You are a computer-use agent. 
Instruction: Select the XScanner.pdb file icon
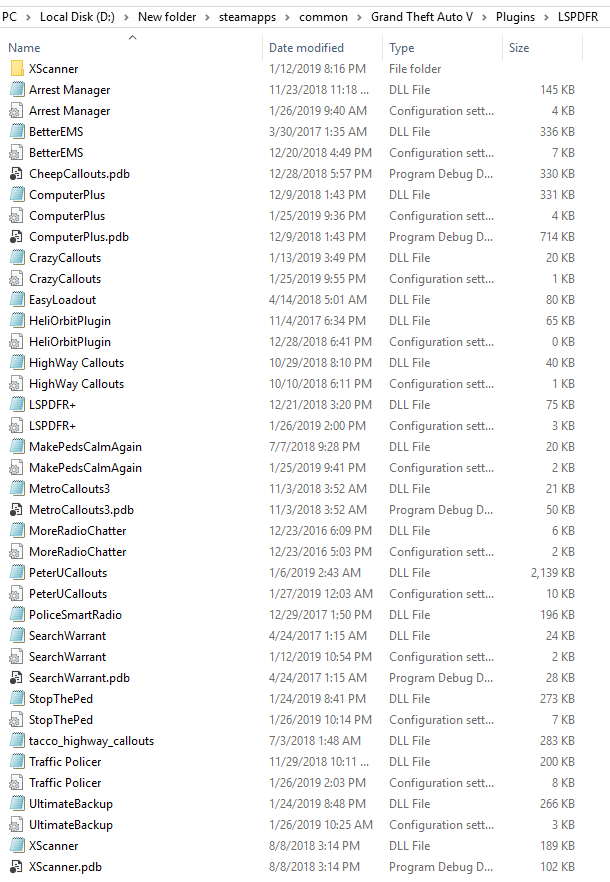click(x=17, y=867)
